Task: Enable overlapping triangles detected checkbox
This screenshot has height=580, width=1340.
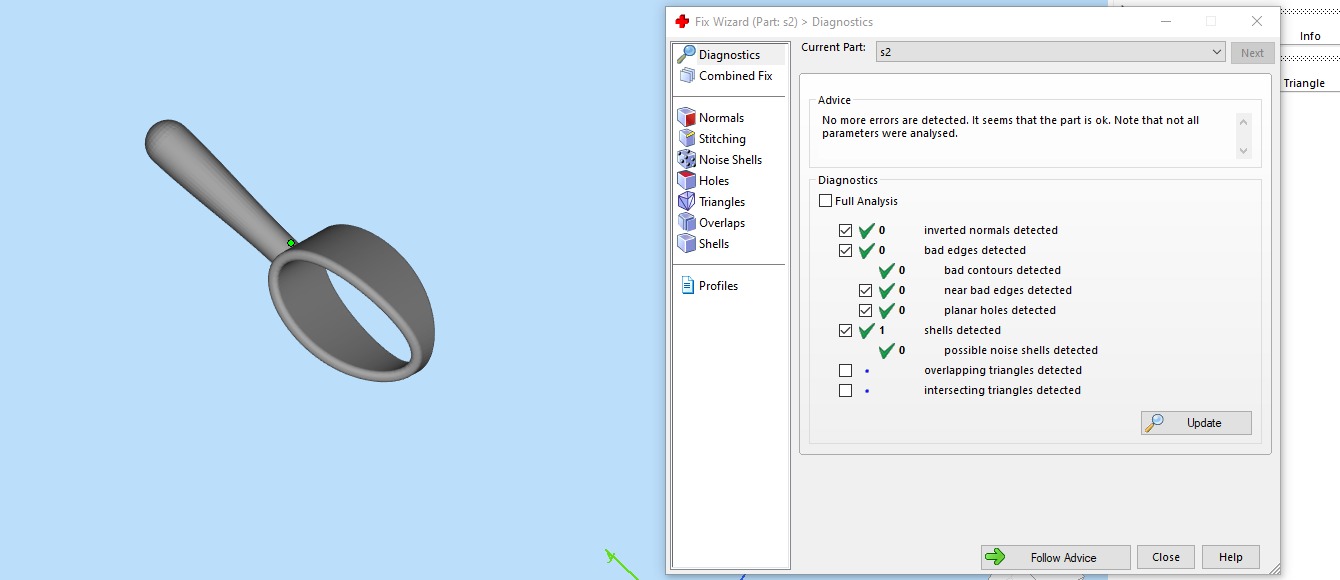Action: tap(845, 370)
